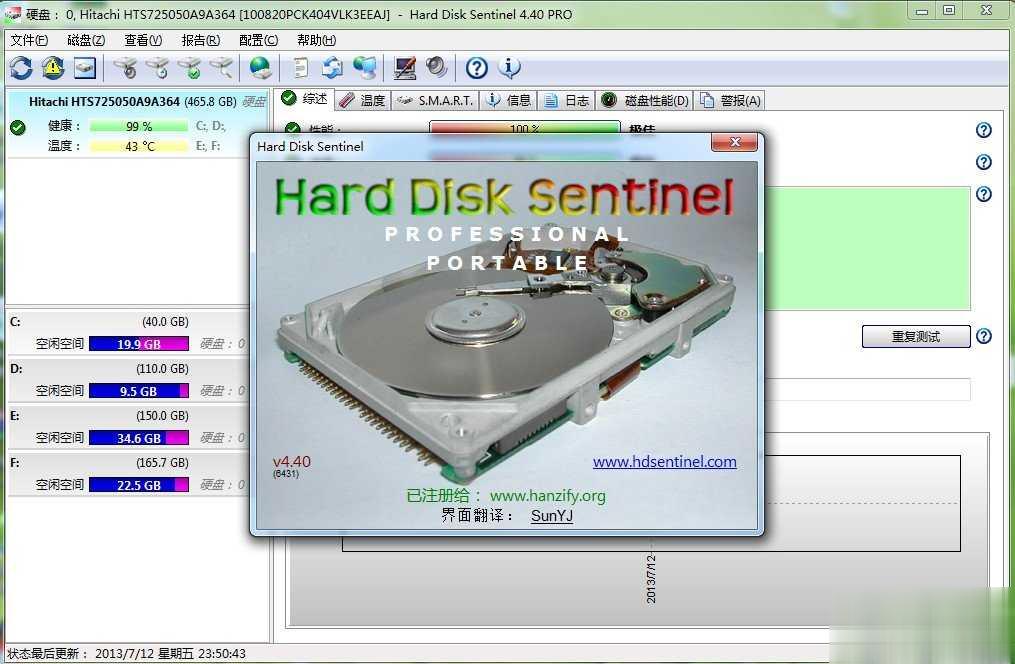Click the SunYJ translator link
The height and width of the screenshot is (664, 1015).
[552, 516]
